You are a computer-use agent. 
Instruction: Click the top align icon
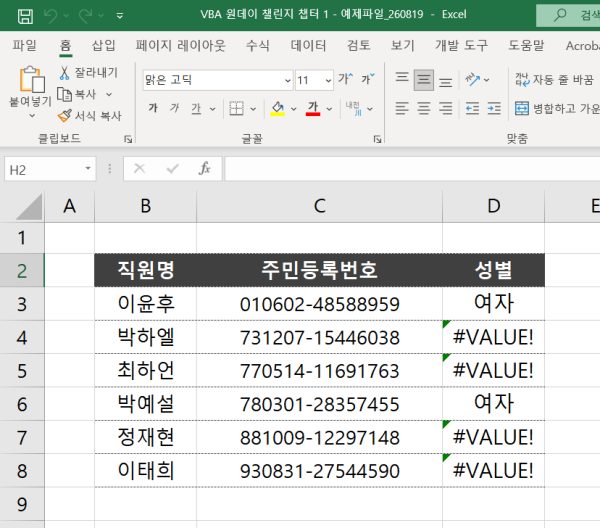(402, 79)
